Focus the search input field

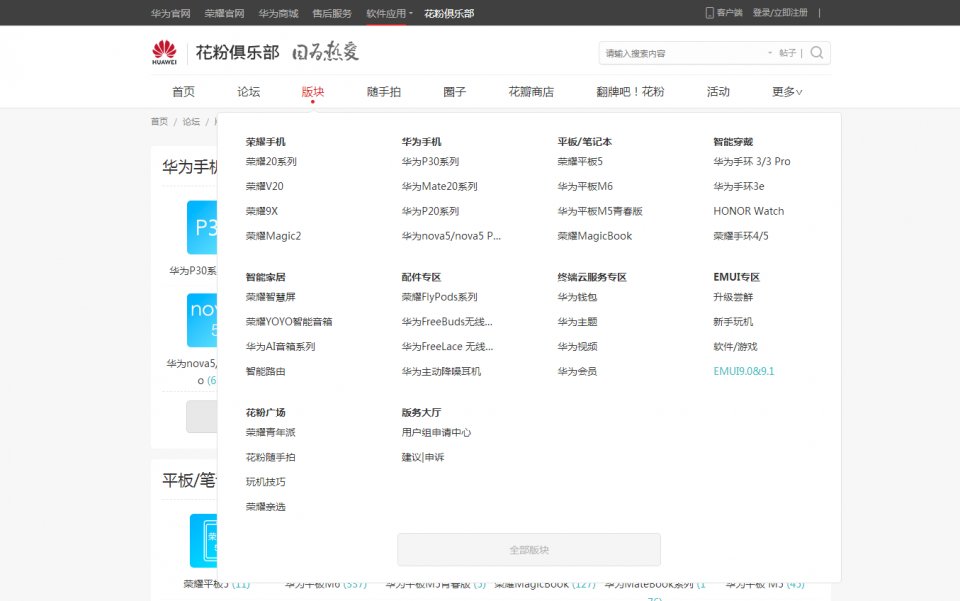(x=684, y=53)
